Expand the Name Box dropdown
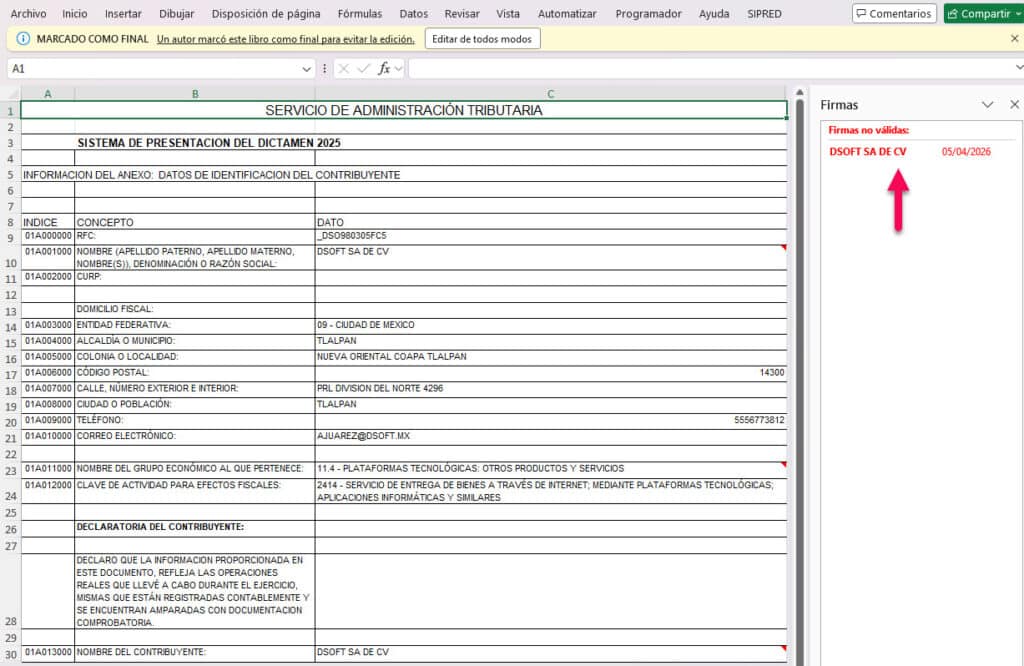The width and height of the screenshot is (1024, 666). coord(306,69)
